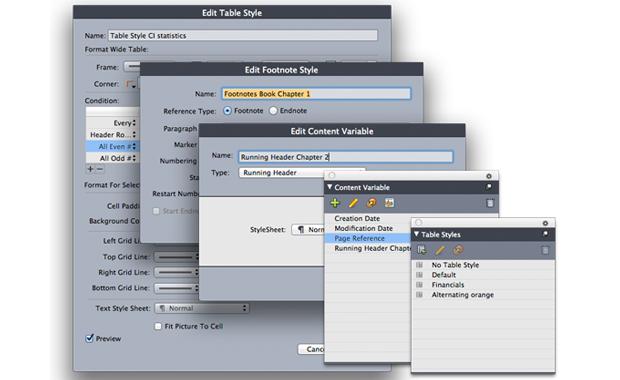The height and width of the screenshot is (380, 620).
Task: Create new table style icon in Table Styles palette
Action: click(422, 250)
